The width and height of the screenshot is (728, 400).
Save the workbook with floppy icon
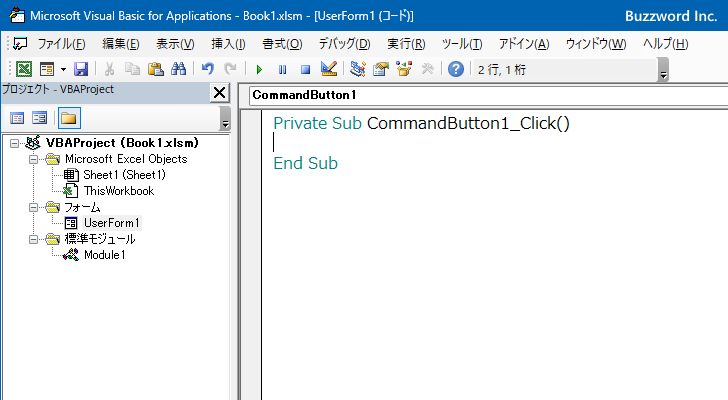coord(81,70)
